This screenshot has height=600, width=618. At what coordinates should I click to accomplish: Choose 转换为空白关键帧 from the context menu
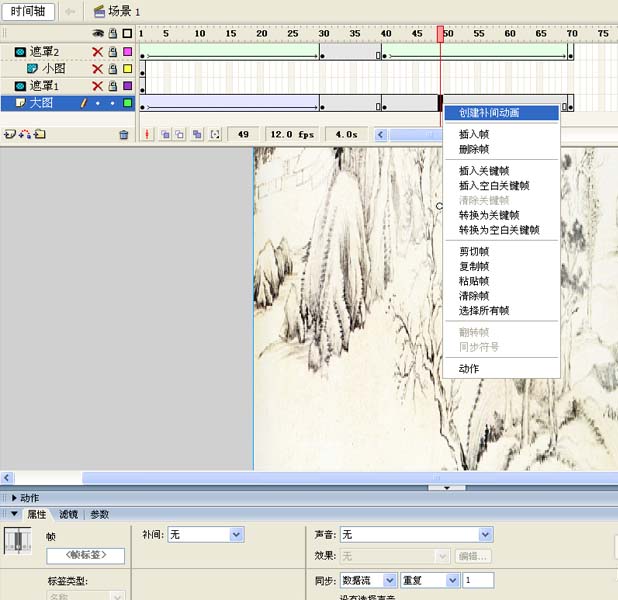501,230
